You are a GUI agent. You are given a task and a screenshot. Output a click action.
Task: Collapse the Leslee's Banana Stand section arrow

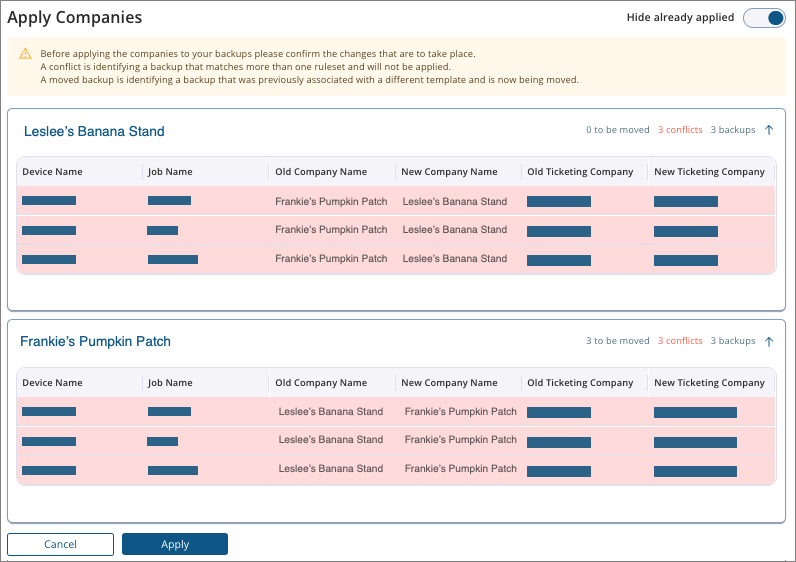tap(769, 130)
